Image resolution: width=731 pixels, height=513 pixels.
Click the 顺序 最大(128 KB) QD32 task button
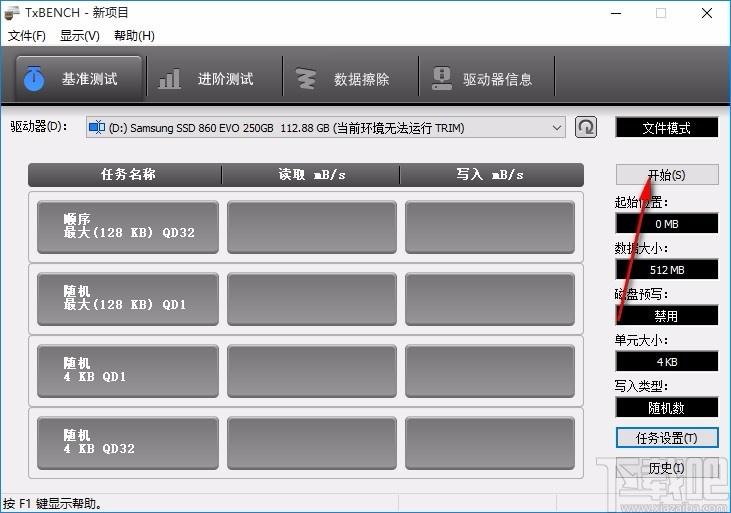click(x=128, y=227)
